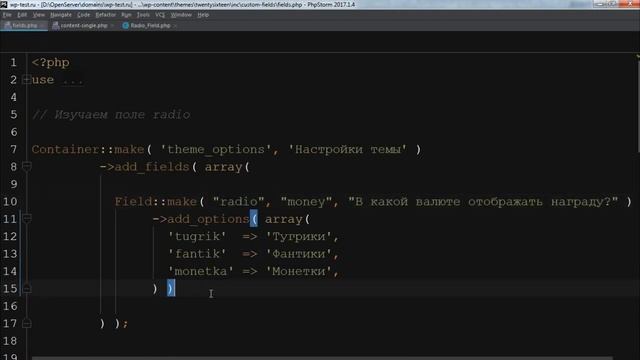Collapse the add_fields block at line 8
The height and width of the screenshot is (360, 640).
pyautogui.click(x=27, y=167)
